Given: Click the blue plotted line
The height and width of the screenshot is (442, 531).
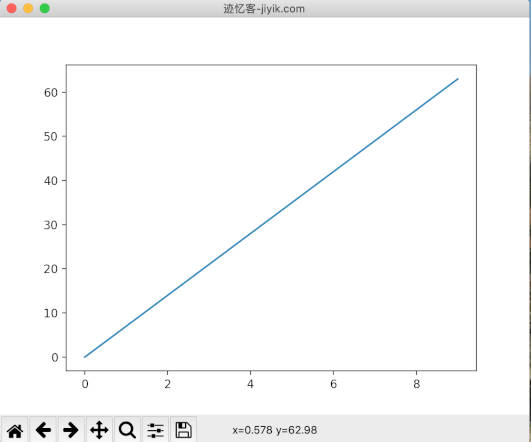Looking at the screenshot, I should coord(271,218).
